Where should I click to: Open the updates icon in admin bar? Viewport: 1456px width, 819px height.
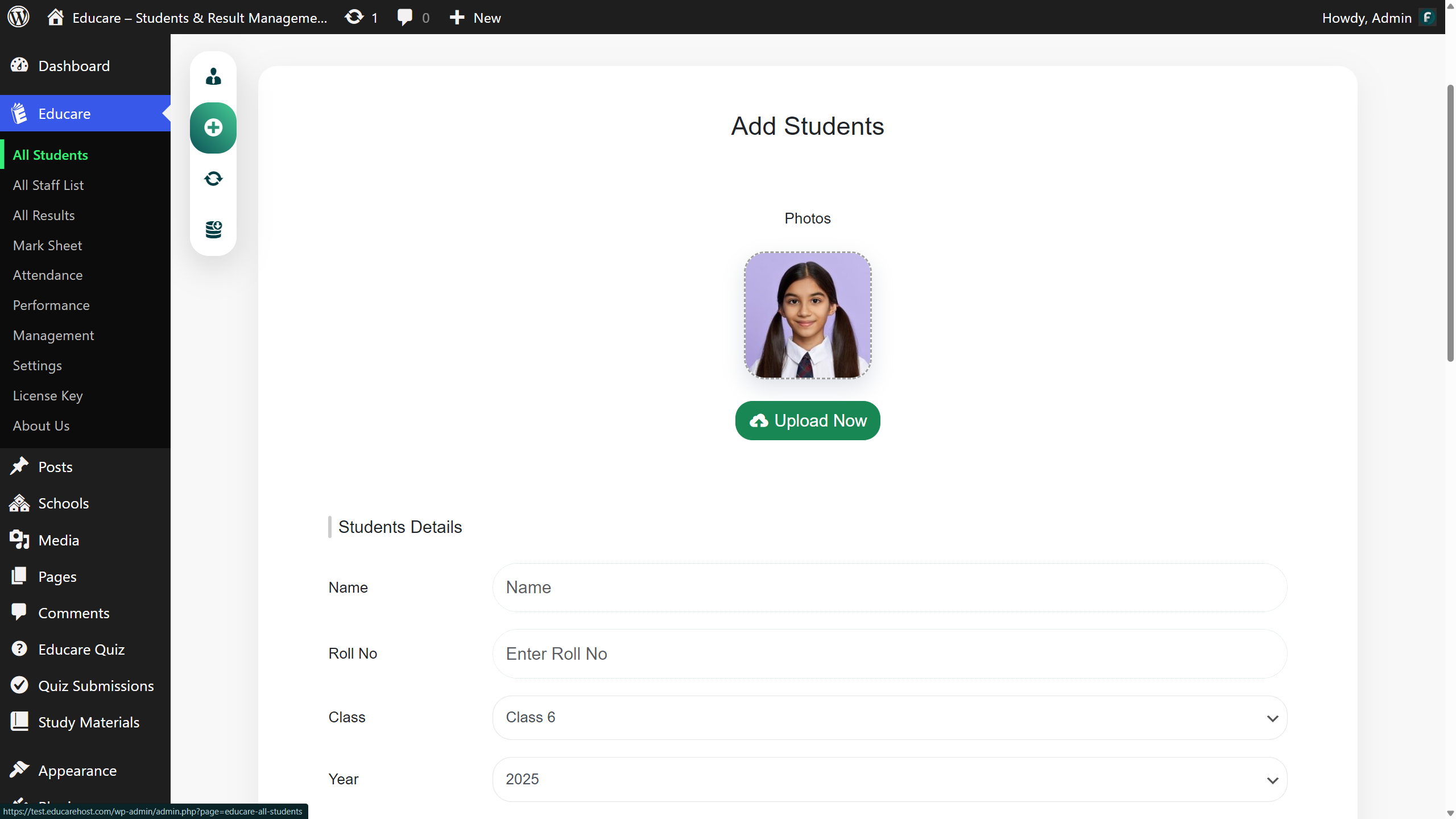point(355,17)
